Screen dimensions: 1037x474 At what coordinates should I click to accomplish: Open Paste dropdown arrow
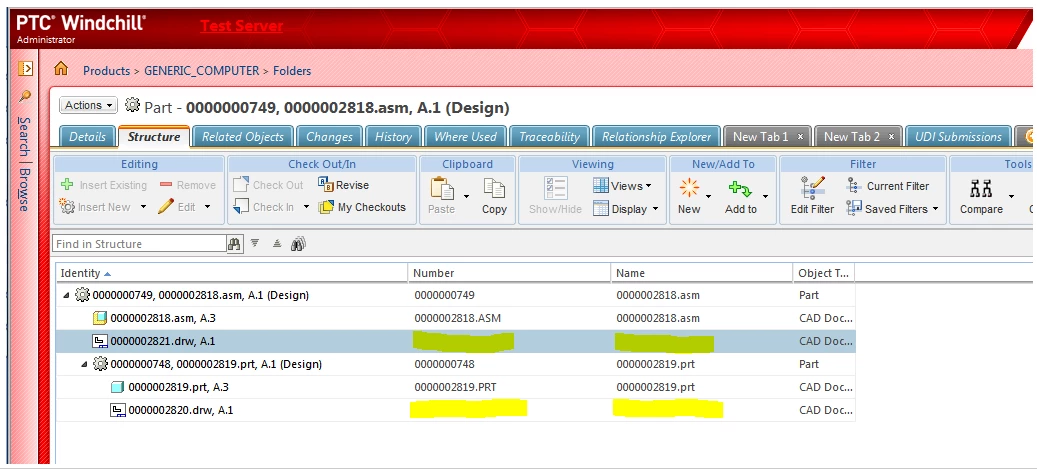pyautogui.click(x=466, y=196)
